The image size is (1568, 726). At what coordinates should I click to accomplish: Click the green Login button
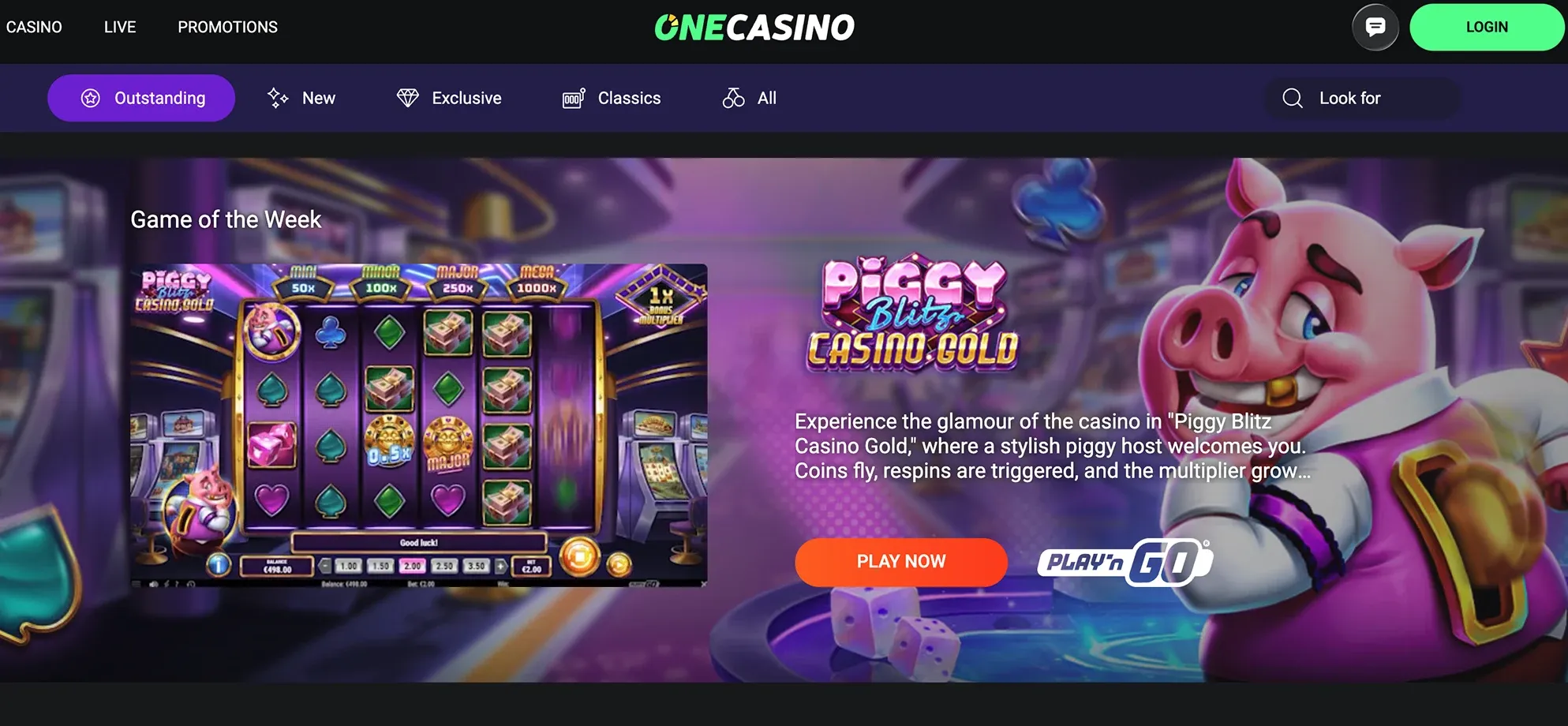(x=1487, y=28)
